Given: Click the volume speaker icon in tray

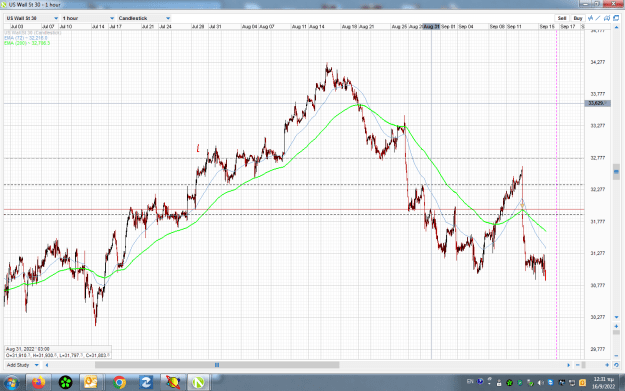Looking at the screenshot, I should [x=541, y=383].
